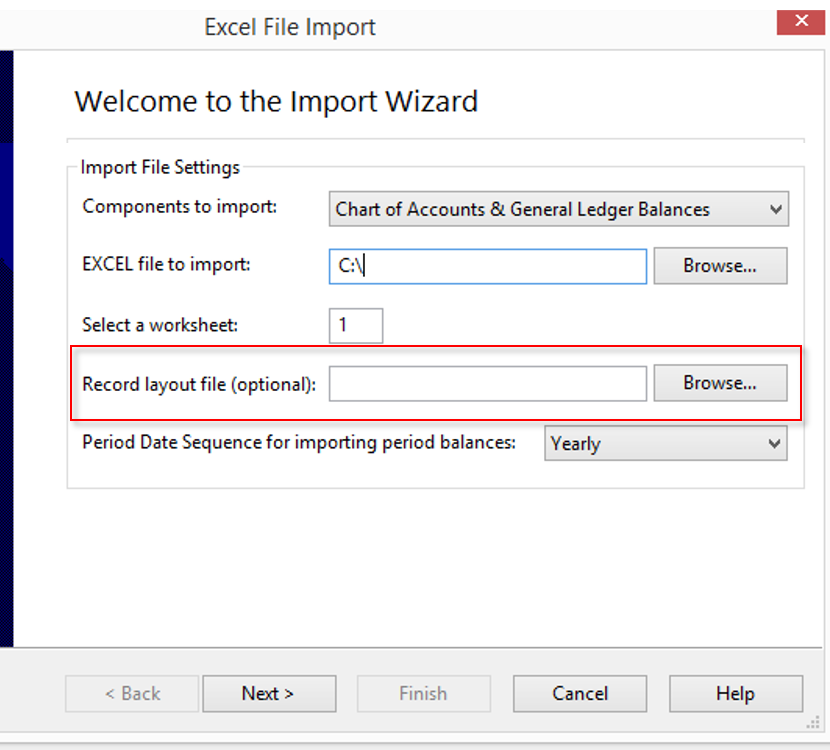This screenshot has width=830, height=750.
Task: Focus the Select a worksheet number field
Action: tap(355, 325)
